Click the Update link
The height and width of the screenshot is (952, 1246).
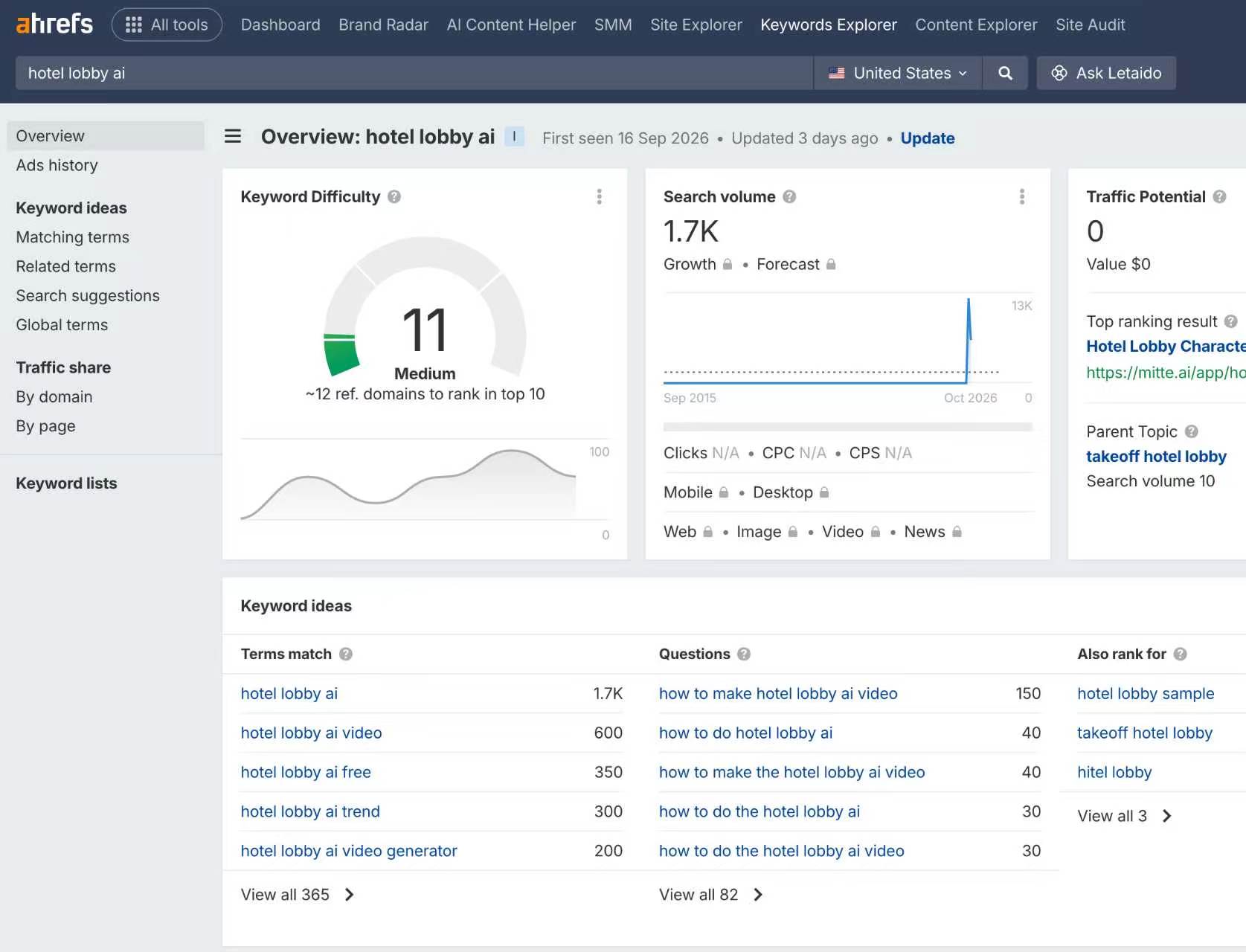pos(927,138)
